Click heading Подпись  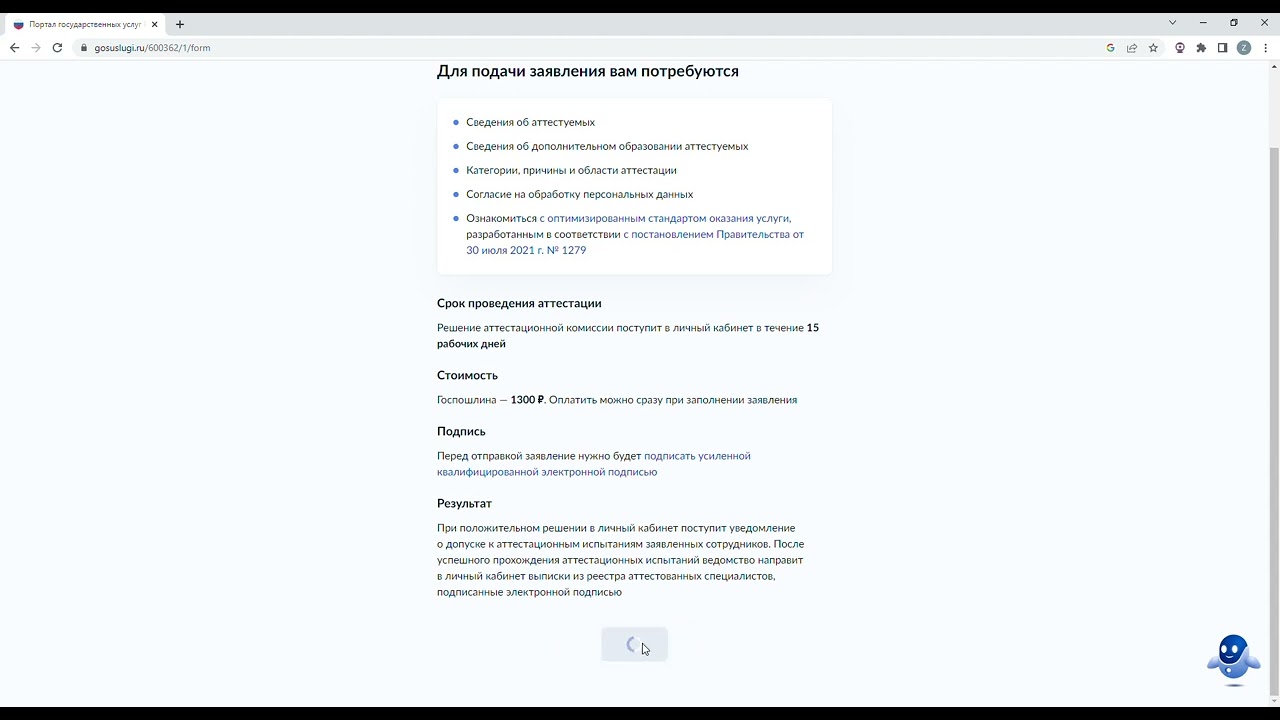point(461,431)
